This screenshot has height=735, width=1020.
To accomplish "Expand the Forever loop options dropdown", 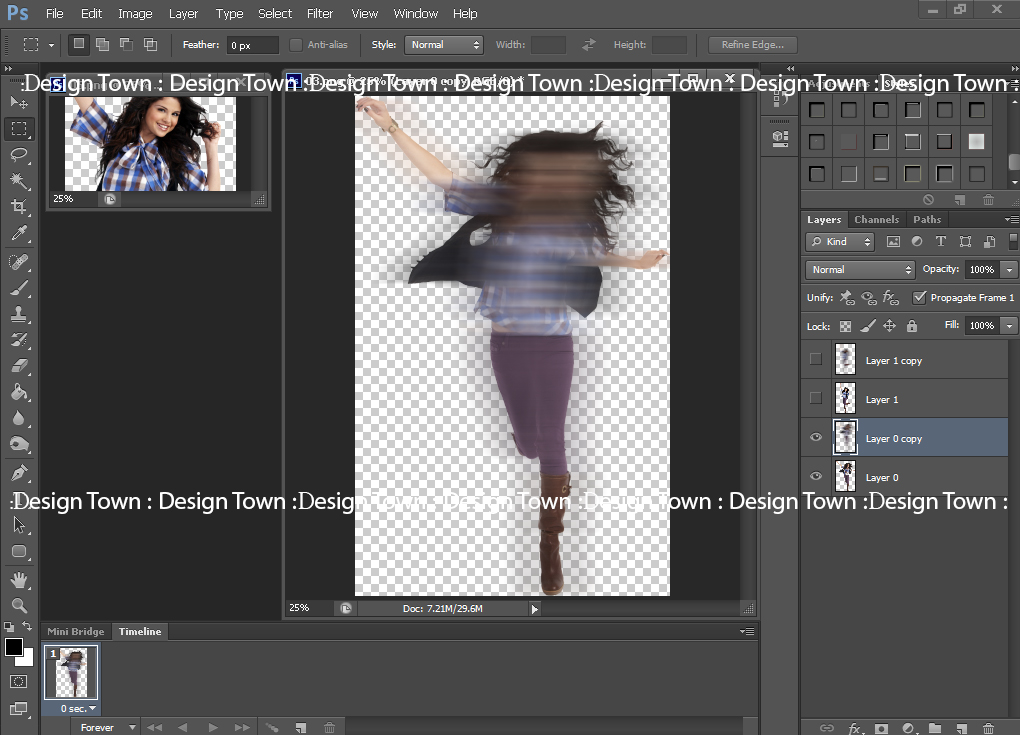I will point(104,728).
